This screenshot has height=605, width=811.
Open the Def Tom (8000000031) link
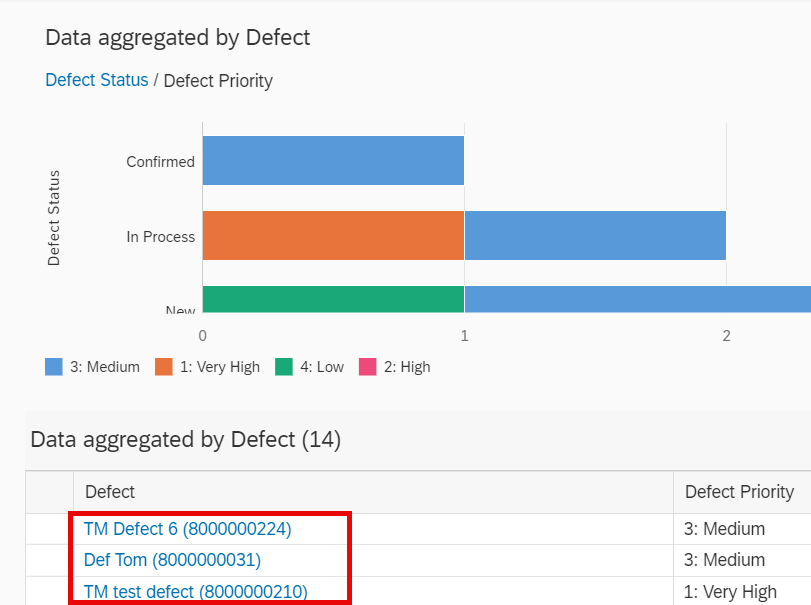(x=172, y=560)
